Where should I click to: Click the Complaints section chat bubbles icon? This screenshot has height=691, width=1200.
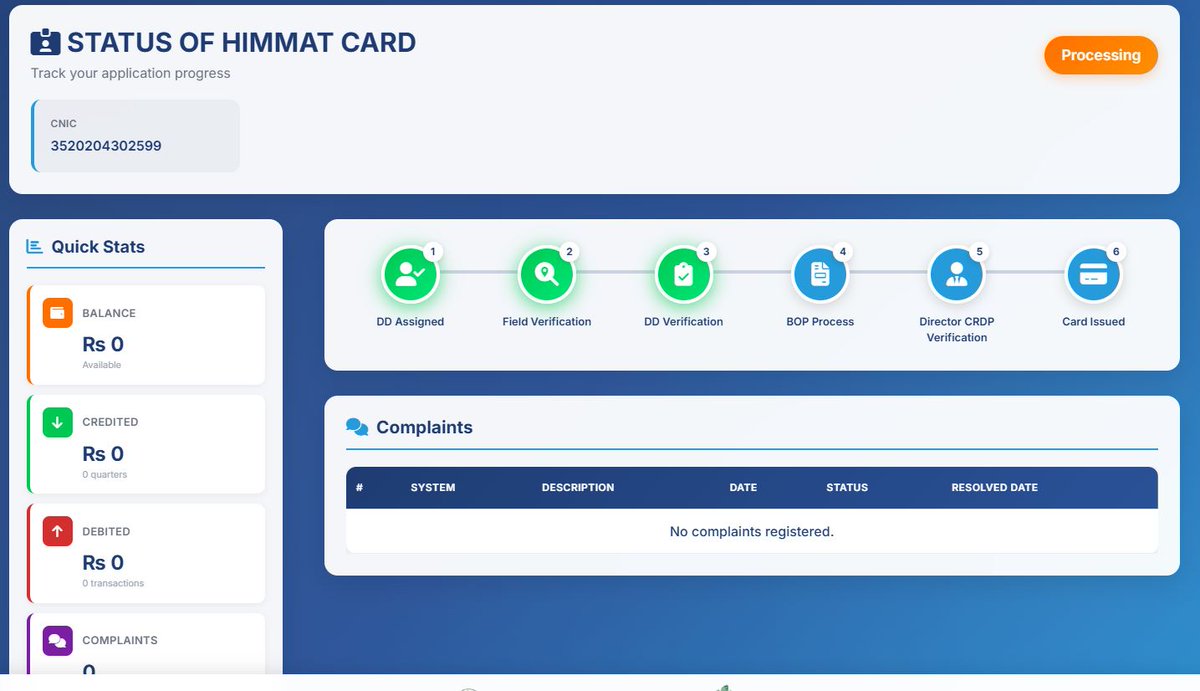pos(357,427)
